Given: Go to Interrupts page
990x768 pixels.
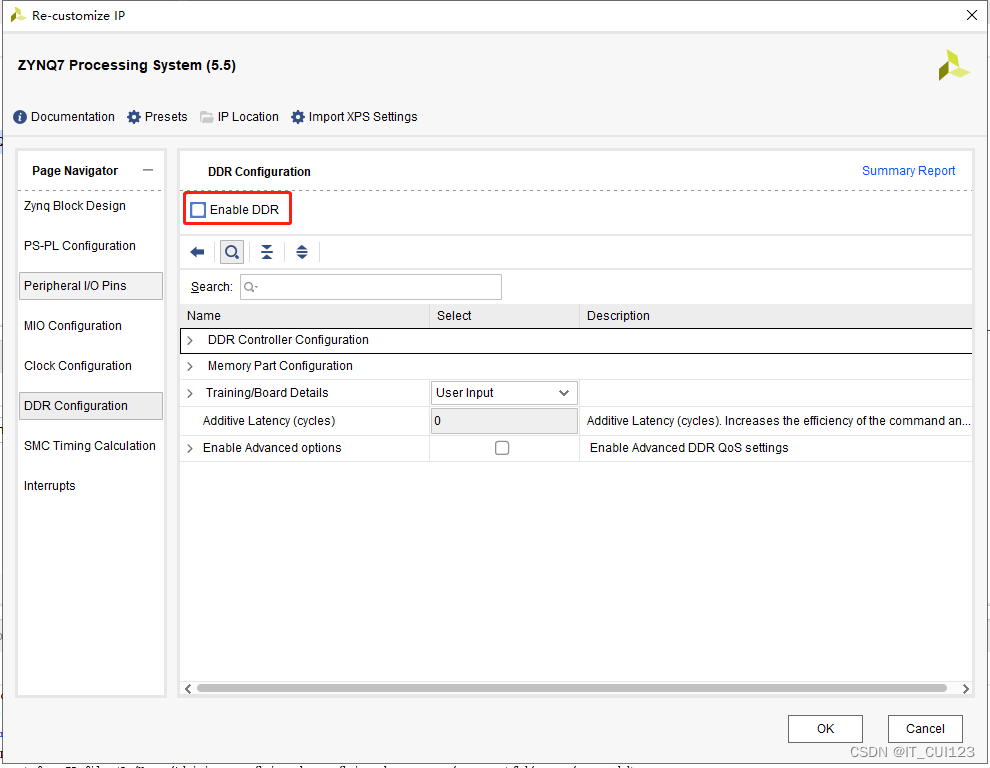Looking at the screenshot, I should tap(49, 486).
